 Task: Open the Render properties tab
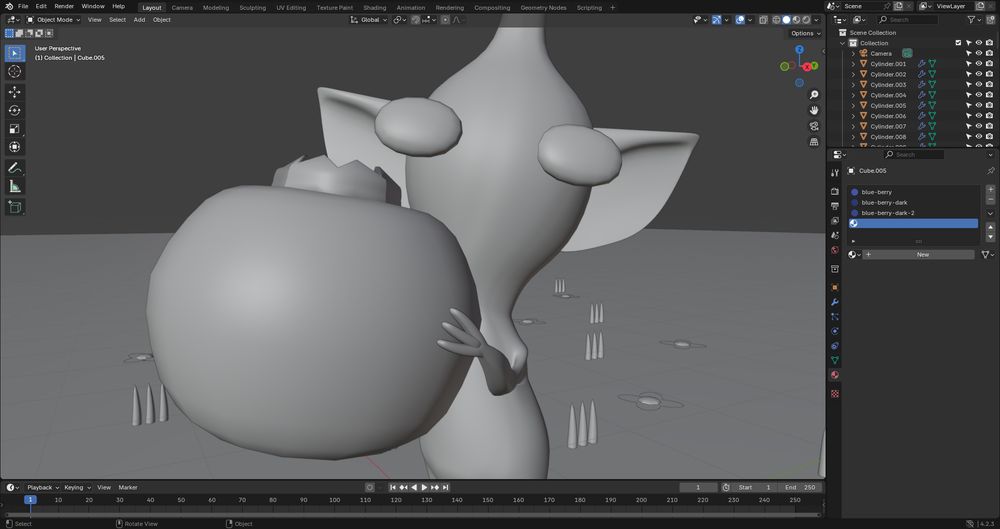point(835,191)
